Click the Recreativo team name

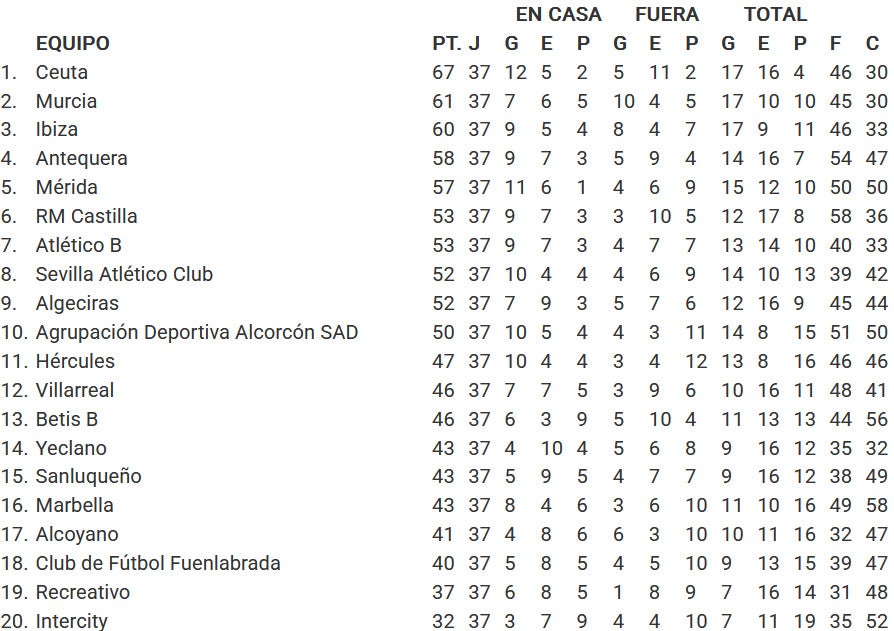(83, 592)
